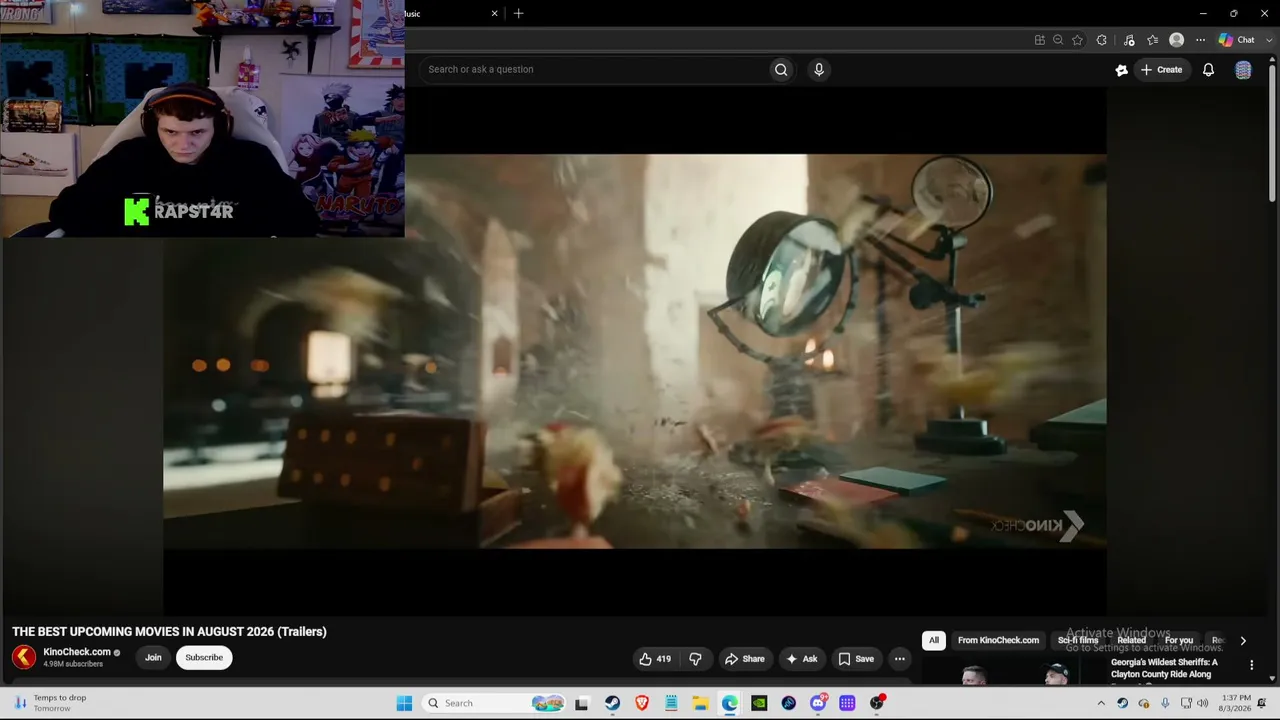Select the Related filter chip
This screenshot has width=1280, height=720.
pos(1132,641)
